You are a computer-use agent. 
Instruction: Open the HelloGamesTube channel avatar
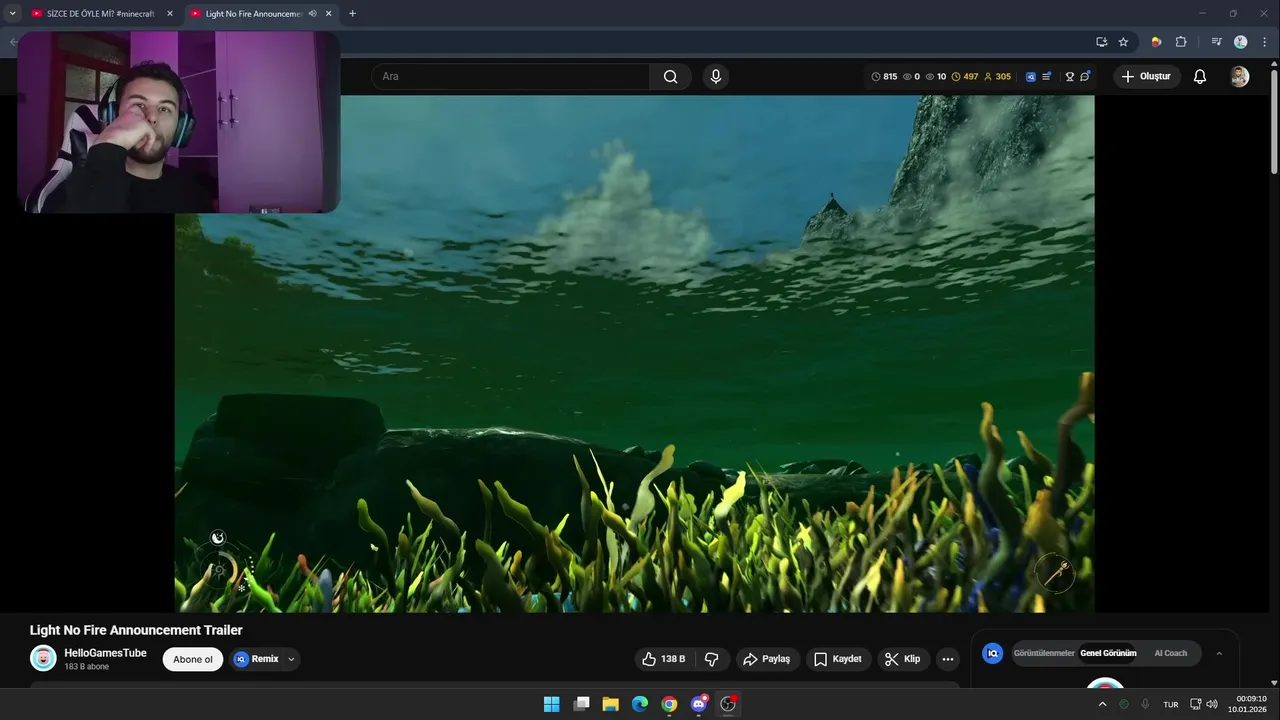(43, 658)
